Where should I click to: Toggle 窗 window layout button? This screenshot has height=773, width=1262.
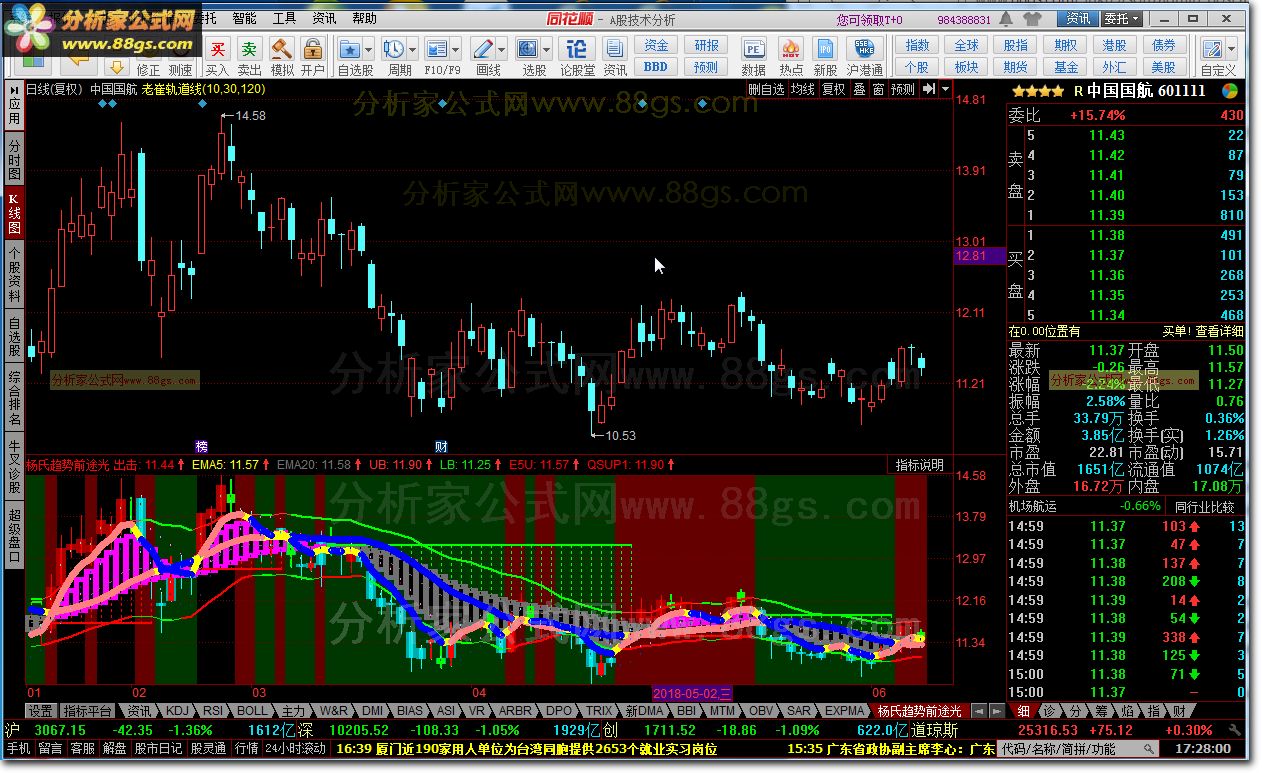878,89
